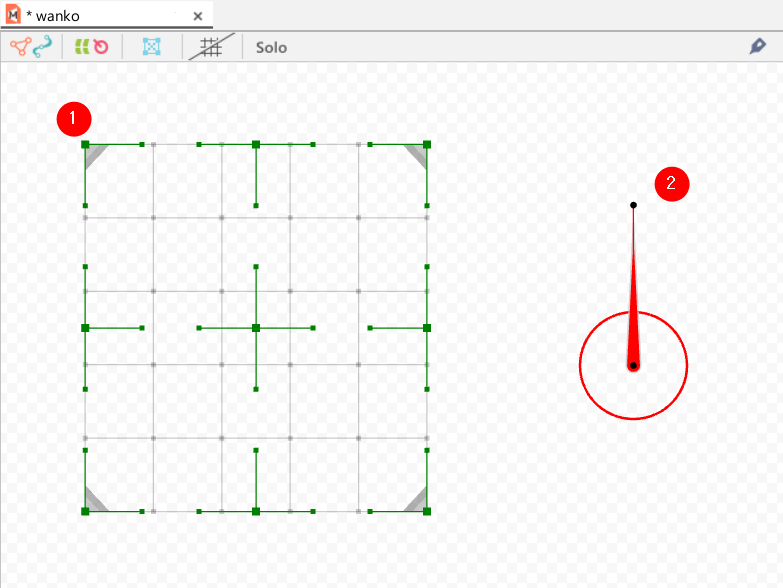Viewport: 783px width, 588px height.
Task: Select the cyan deform path tool
Action: pyautogui.click(x=42, y=46)
